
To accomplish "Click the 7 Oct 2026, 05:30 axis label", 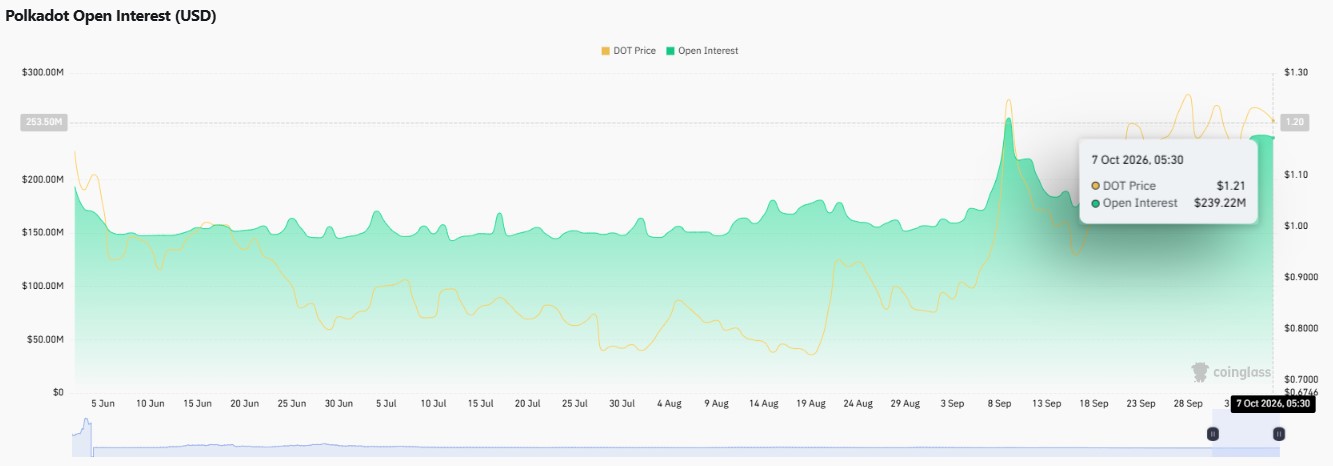I will [1272, 404].
